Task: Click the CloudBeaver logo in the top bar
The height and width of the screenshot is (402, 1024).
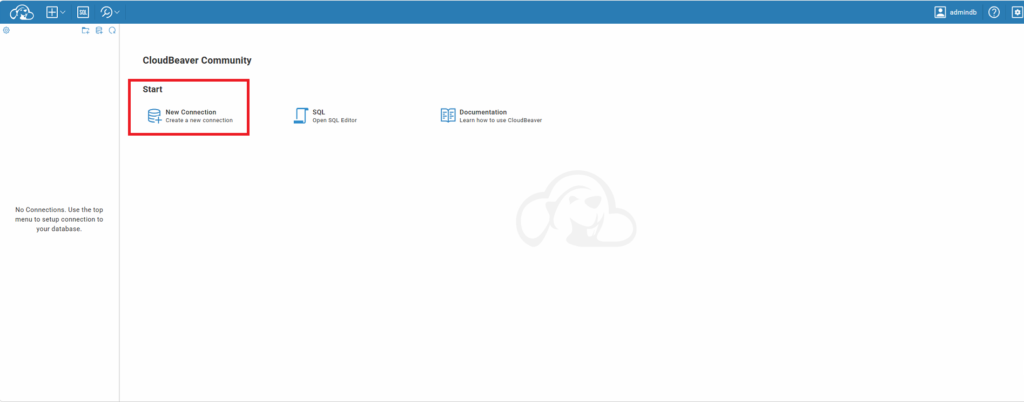Action: (22, 12)
